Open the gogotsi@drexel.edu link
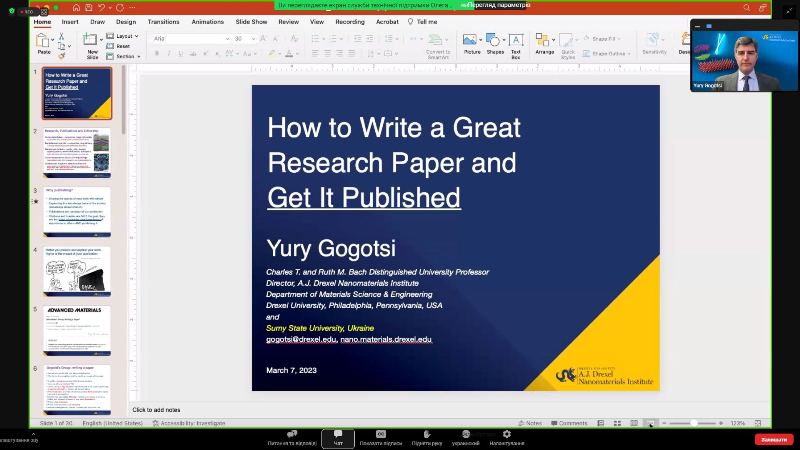This screenshot has width=800, height=450. (x=301, y=339)
